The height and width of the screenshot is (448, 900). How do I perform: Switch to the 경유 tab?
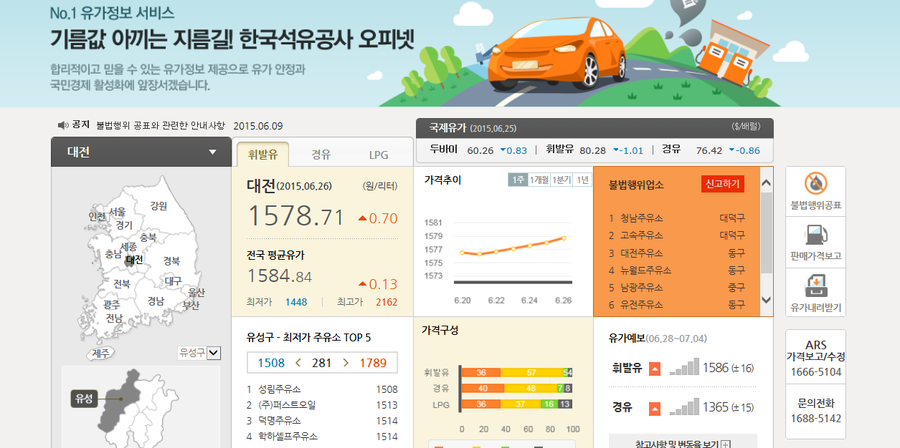tap(321, 154)
